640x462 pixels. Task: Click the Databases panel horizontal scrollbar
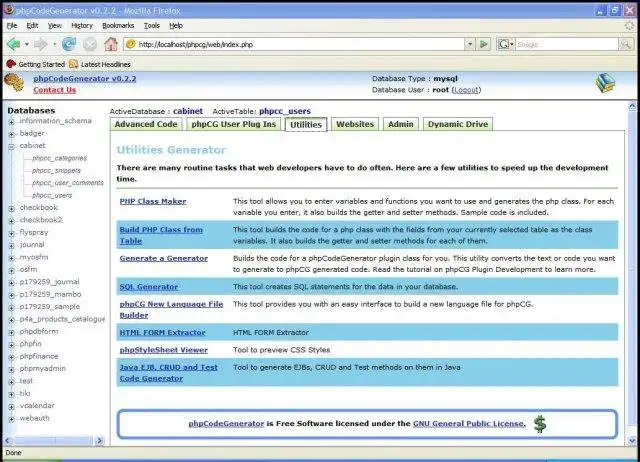(x=53, y=441)
